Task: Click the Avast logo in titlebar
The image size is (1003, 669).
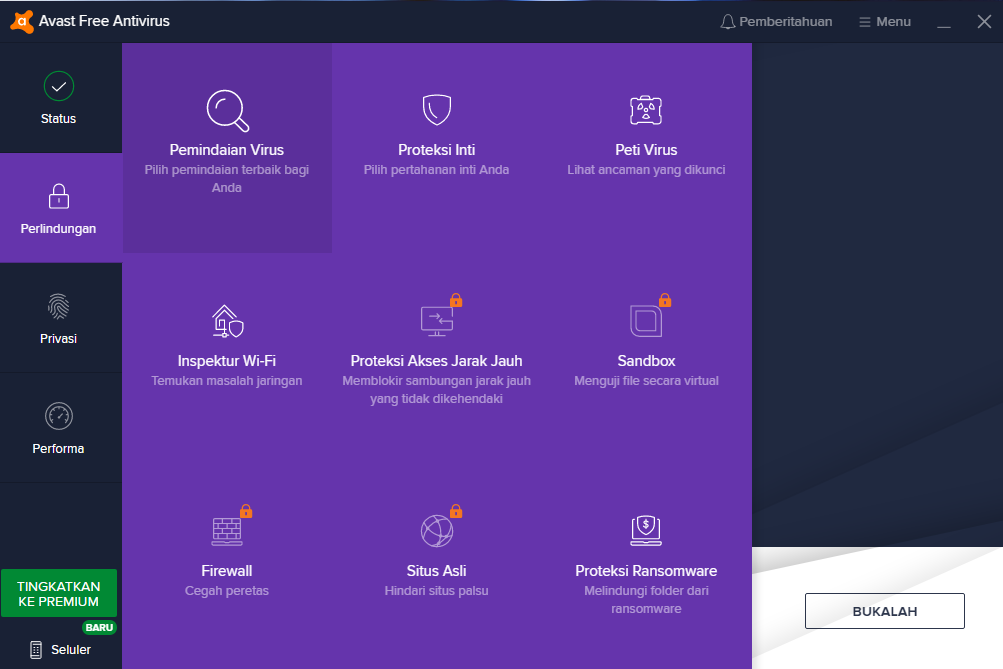Action: pos(22,20)
